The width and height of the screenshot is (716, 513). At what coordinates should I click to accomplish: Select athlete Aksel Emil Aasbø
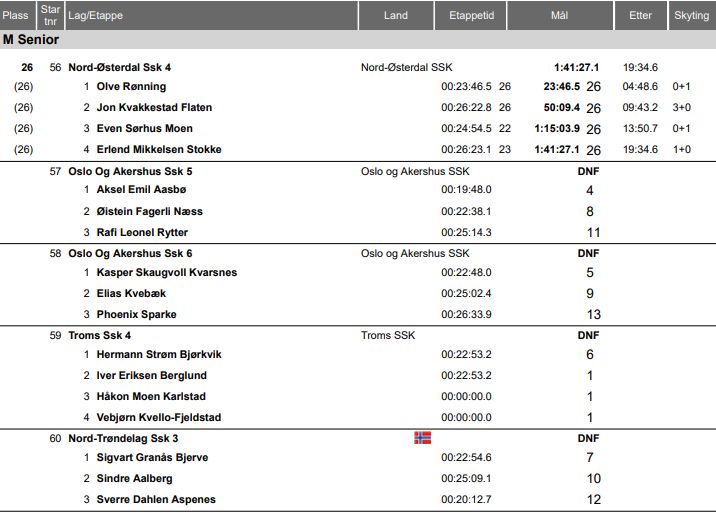pos(141,190)
